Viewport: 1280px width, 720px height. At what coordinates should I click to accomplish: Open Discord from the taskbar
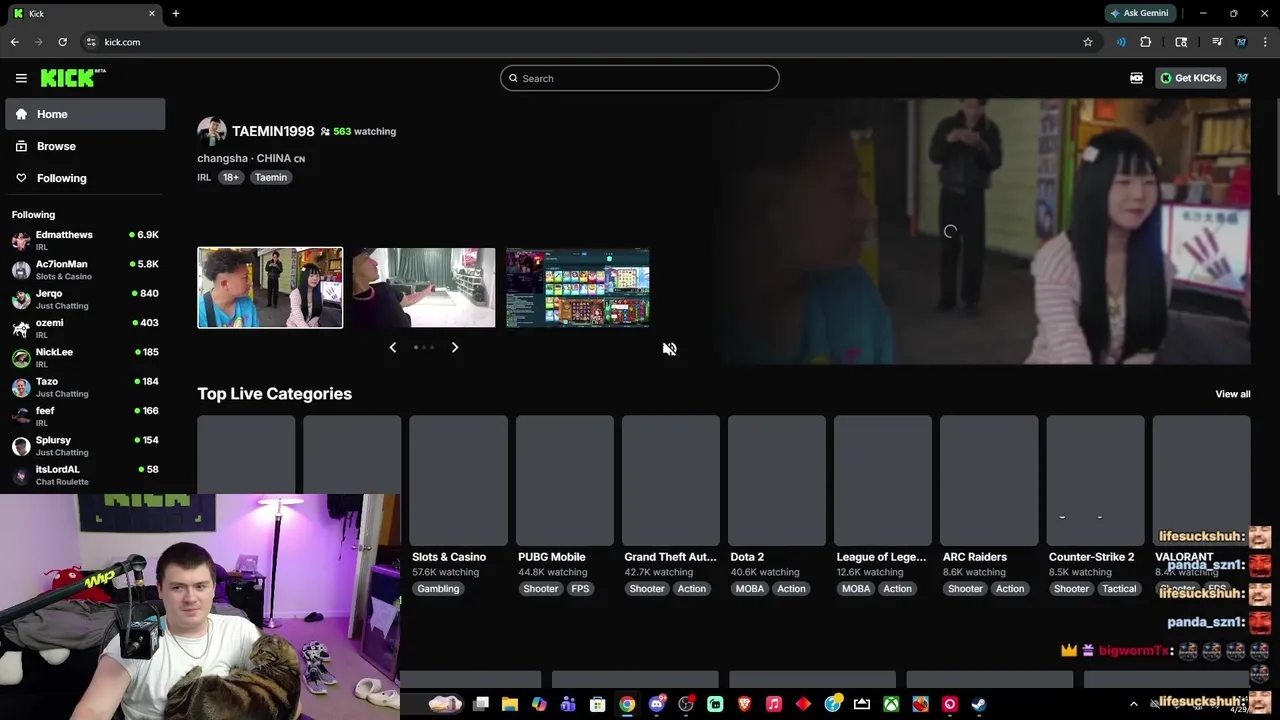pos(657,704)
